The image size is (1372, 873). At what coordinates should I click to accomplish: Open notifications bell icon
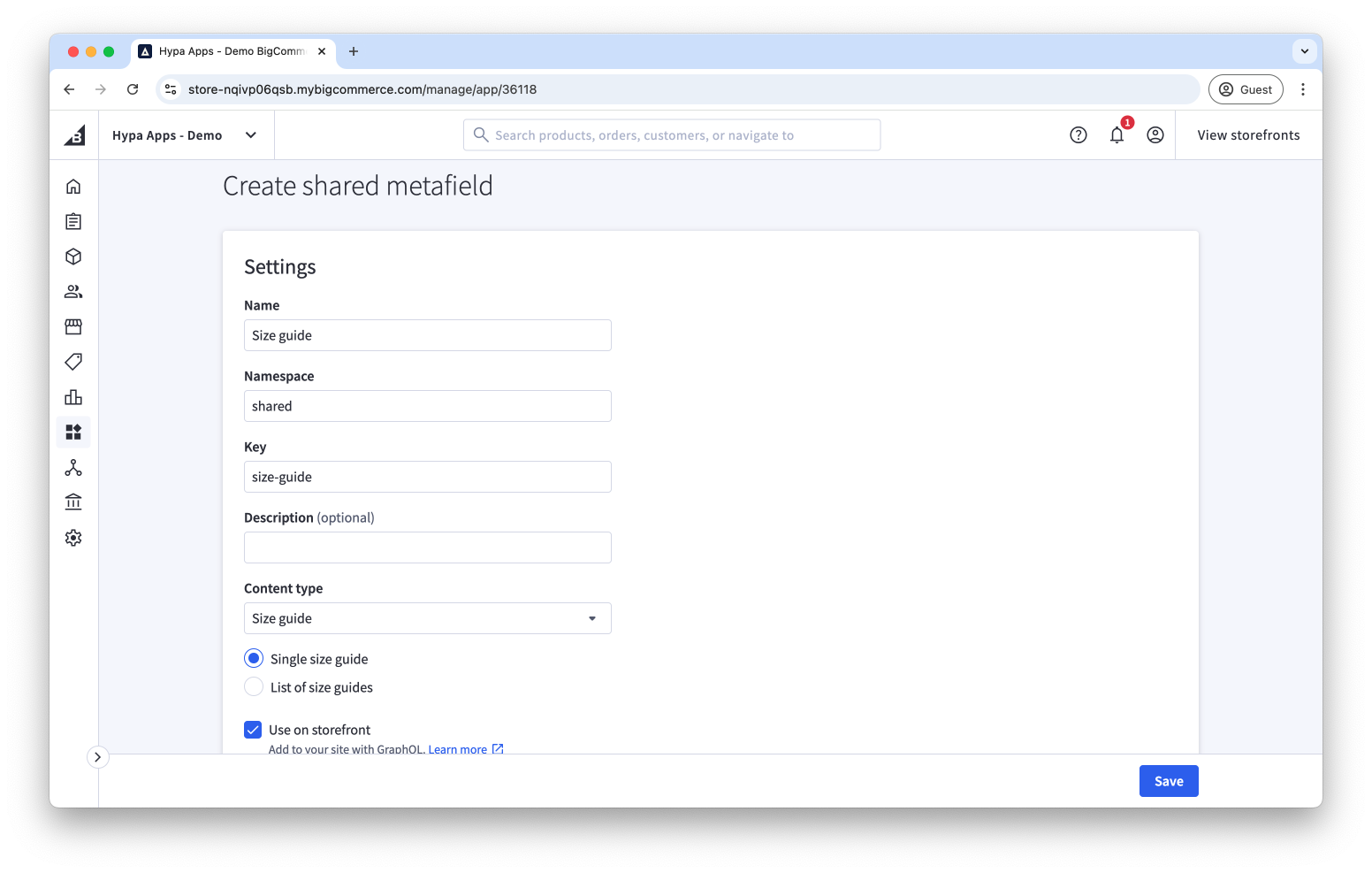click(x=1117, y=135)
